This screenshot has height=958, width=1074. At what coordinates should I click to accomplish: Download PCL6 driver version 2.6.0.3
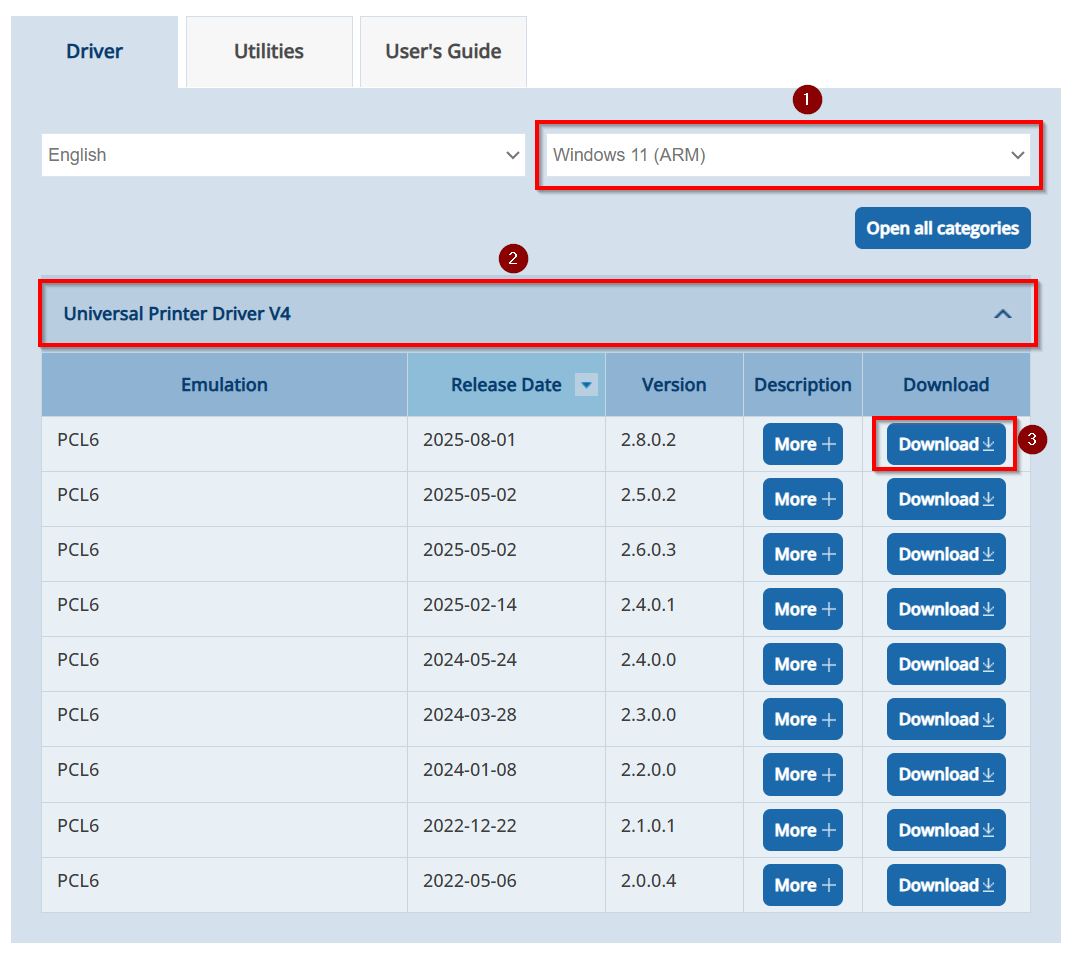pyautogui.click(x=946, y=554)
